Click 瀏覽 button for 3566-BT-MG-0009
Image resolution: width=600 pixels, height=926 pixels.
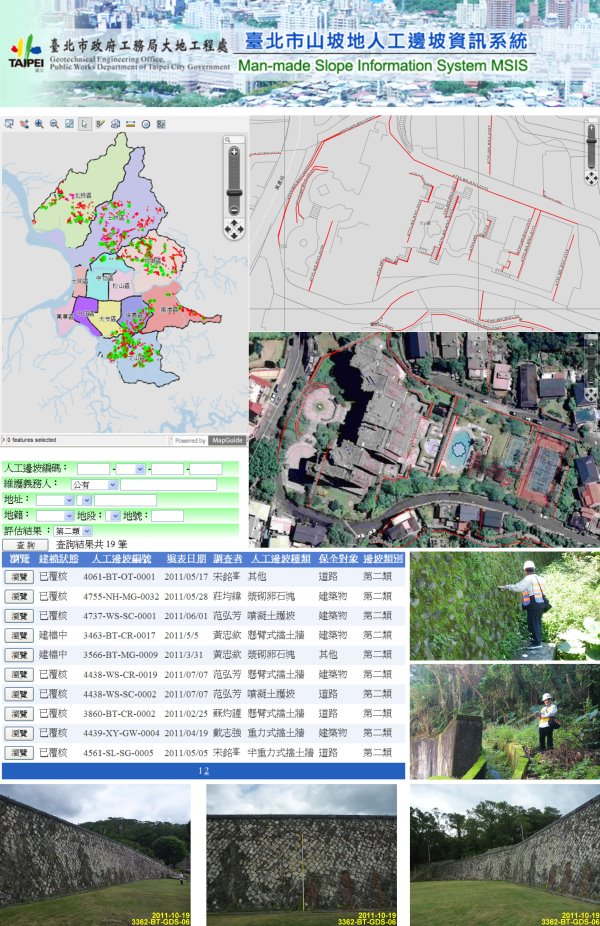[19, 655]
